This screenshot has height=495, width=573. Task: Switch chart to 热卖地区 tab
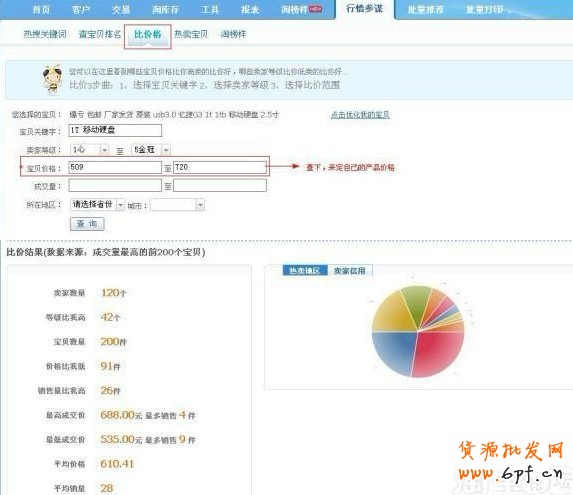pos(305,270)
